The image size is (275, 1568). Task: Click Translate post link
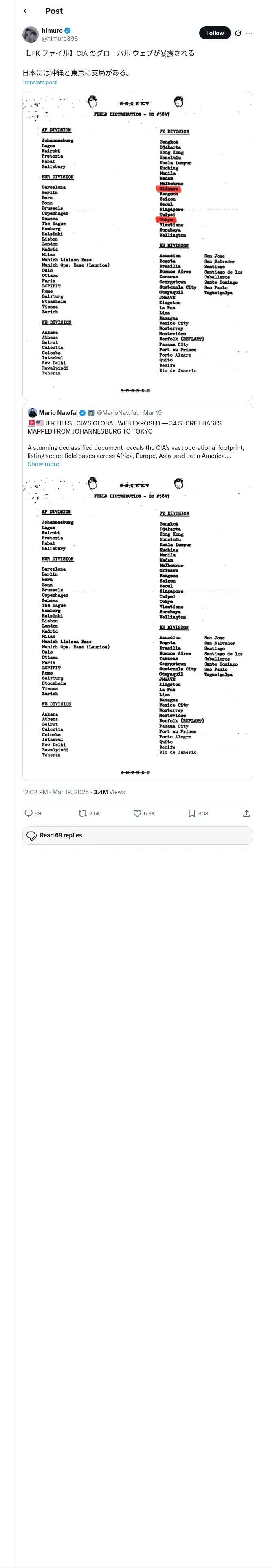click(40, 82)
